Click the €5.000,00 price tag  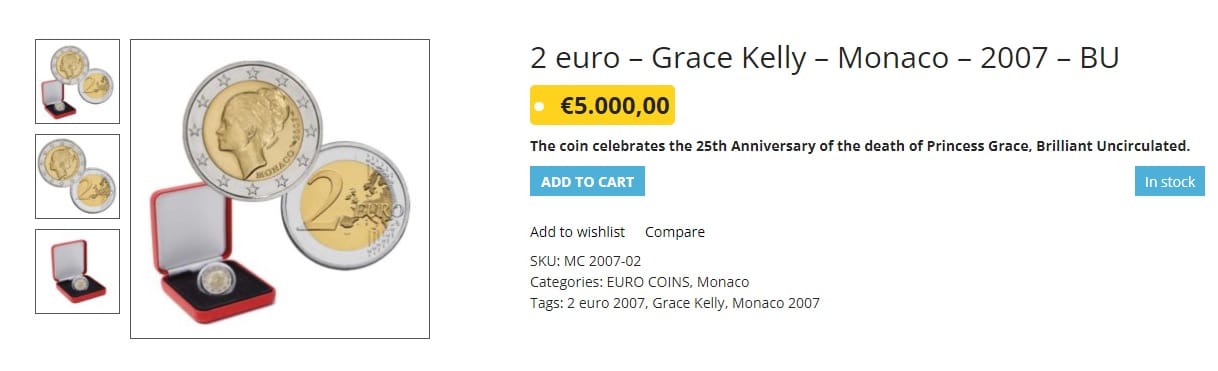[x=602, y=105]
